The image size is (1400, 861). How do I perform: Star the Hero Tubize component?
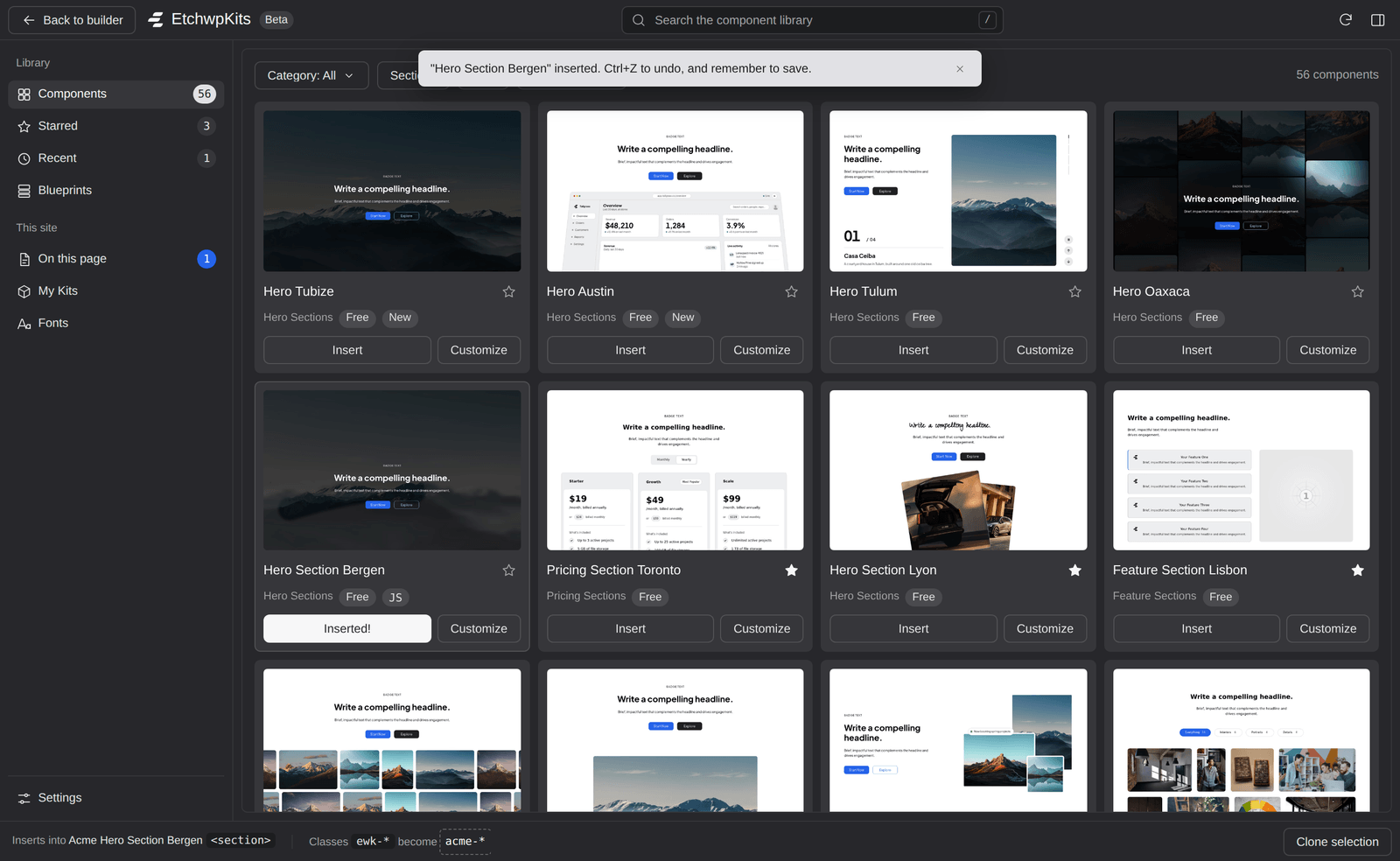click(508, 292)
